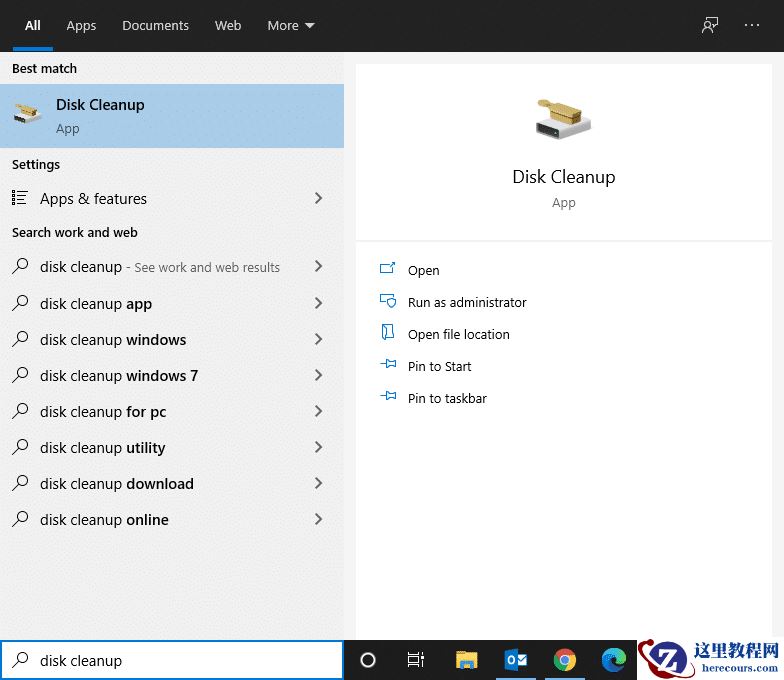Screen dimensions: 784x680
Task: Click the three-dot options icon
Action: coord(752,26)
